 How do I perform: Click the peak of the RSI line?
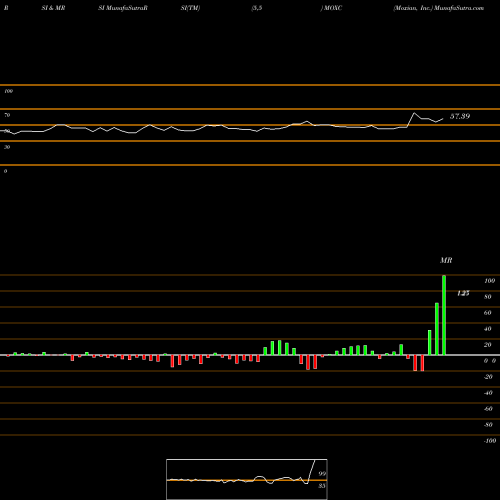[414, 113]
